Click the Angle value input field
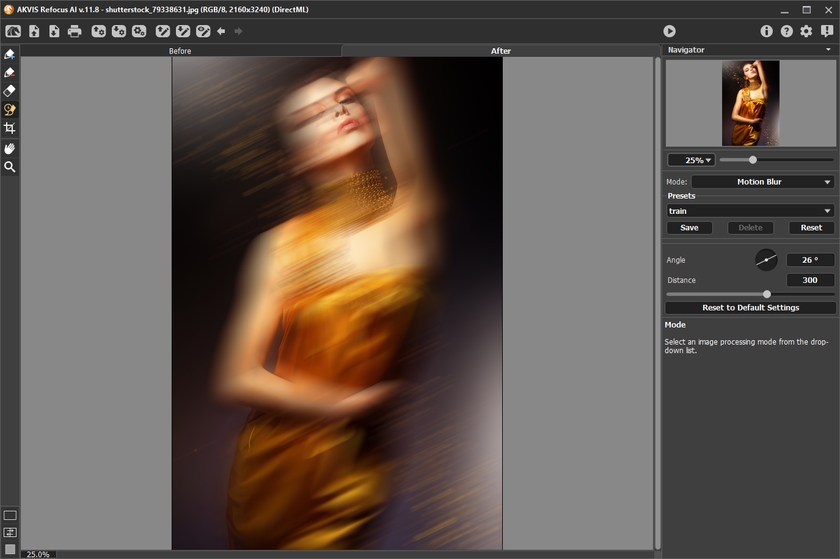The width and height of the screenshot is (840, 559). coord(809,260)
